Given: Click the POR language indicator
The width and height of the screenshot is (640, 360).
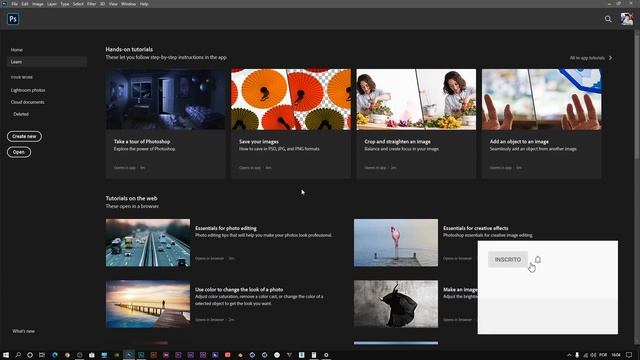Looking at the screenshot, I should pos(603,355).
